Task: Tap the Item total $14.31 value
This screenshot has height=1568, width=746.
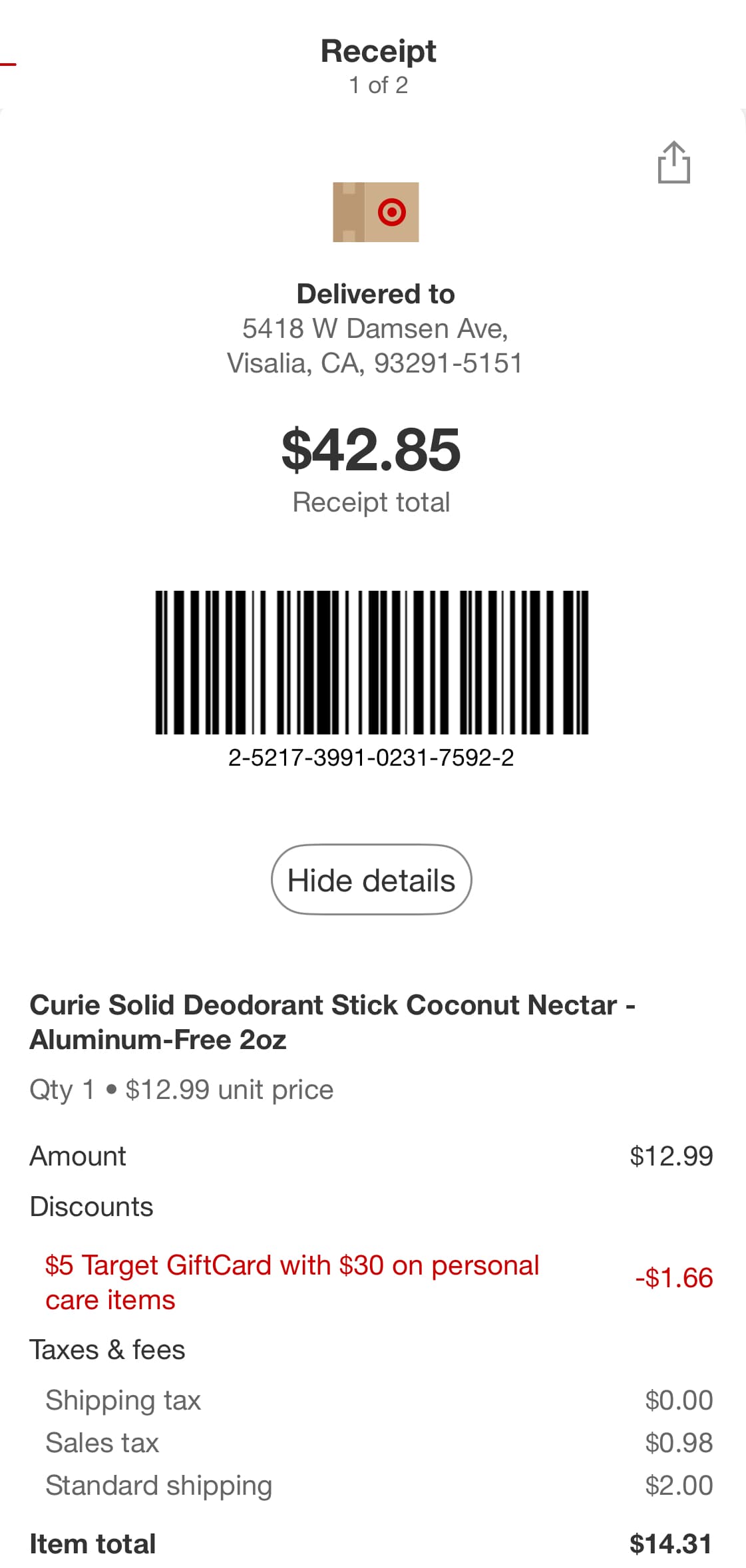Action: (x=671, y=1544)
